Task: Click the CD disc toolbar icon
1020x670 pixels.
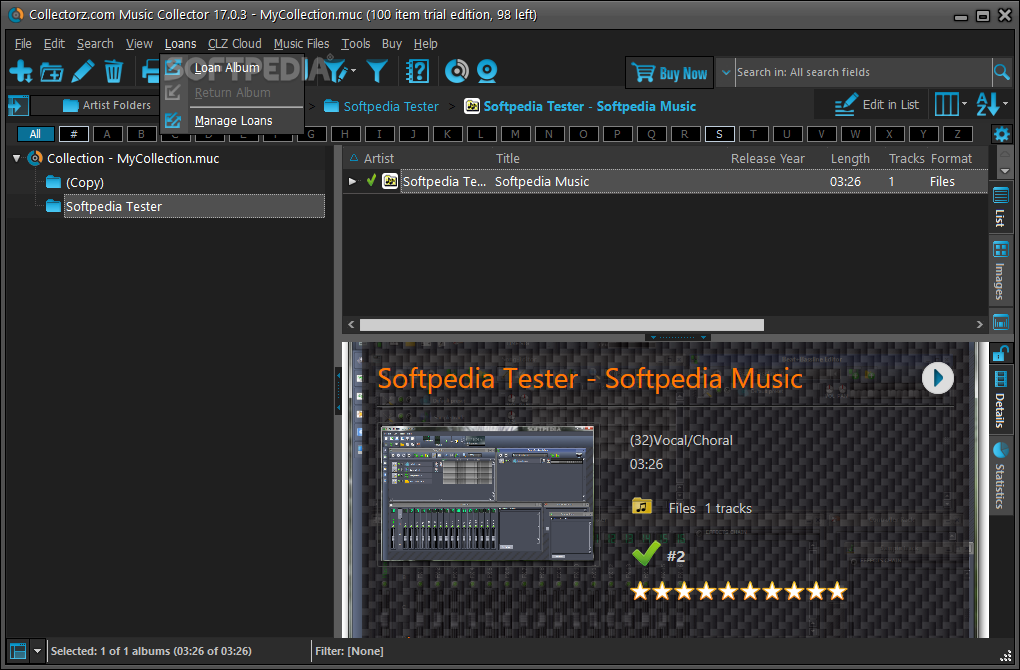Action: (457, 71)
